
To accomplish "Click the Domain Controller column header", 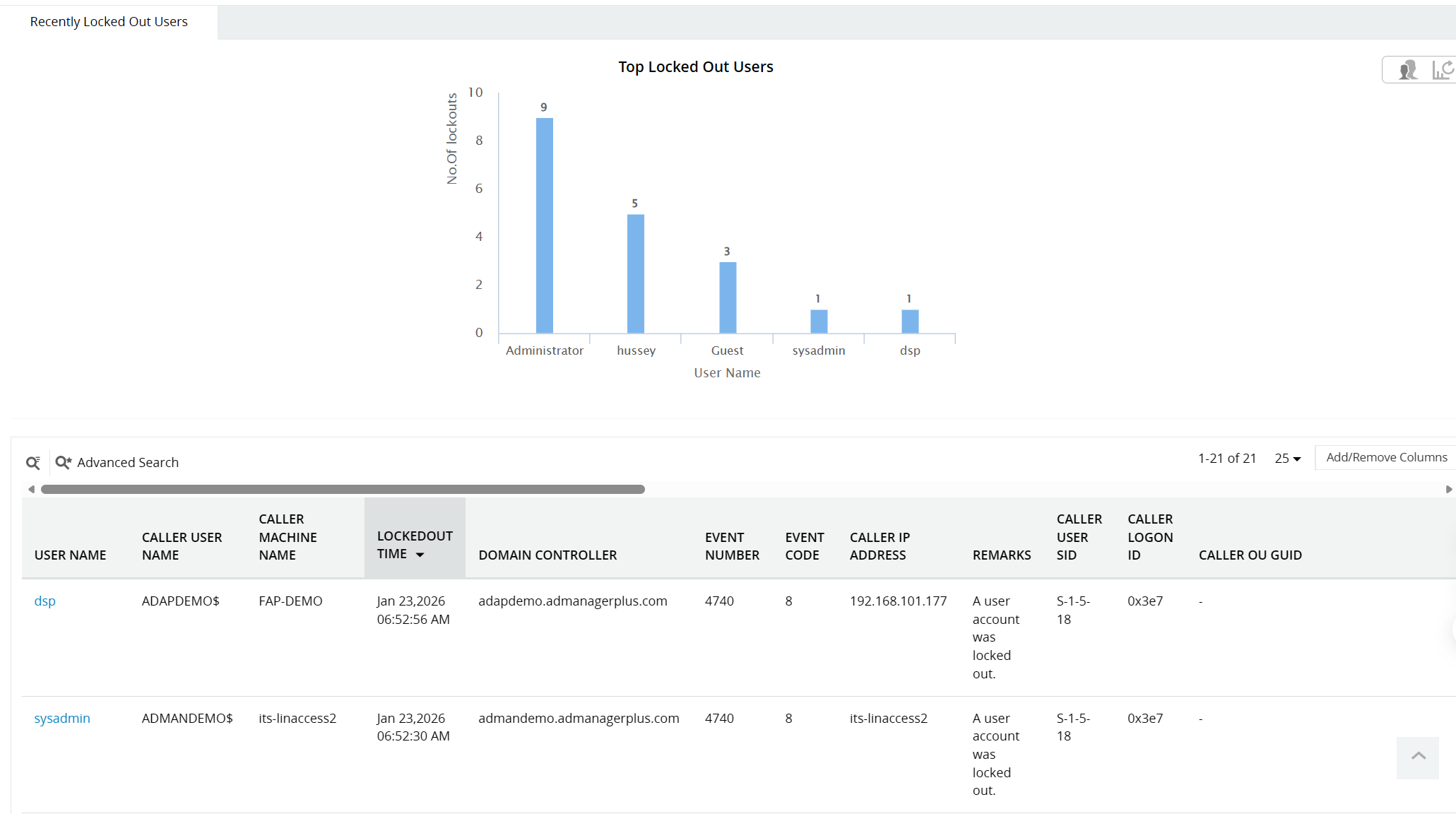I will (548, 555).
